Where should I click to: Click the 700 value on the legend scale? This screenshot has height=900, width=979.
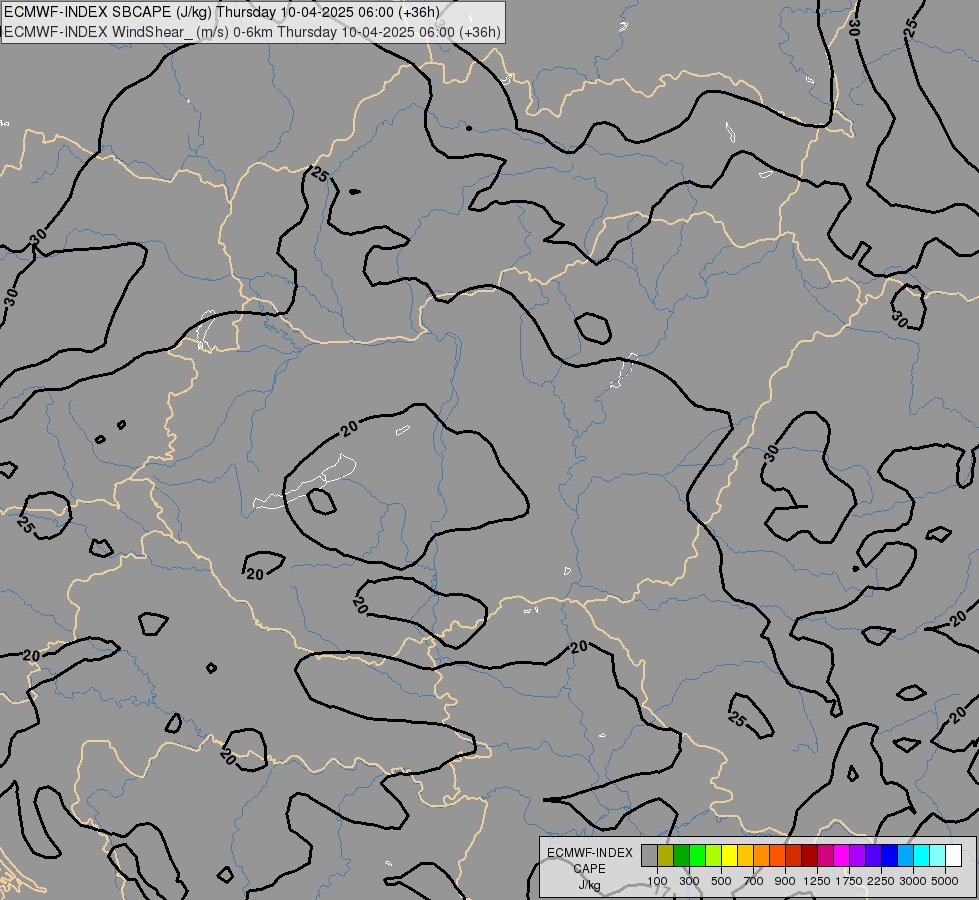(x=754, y=881)
